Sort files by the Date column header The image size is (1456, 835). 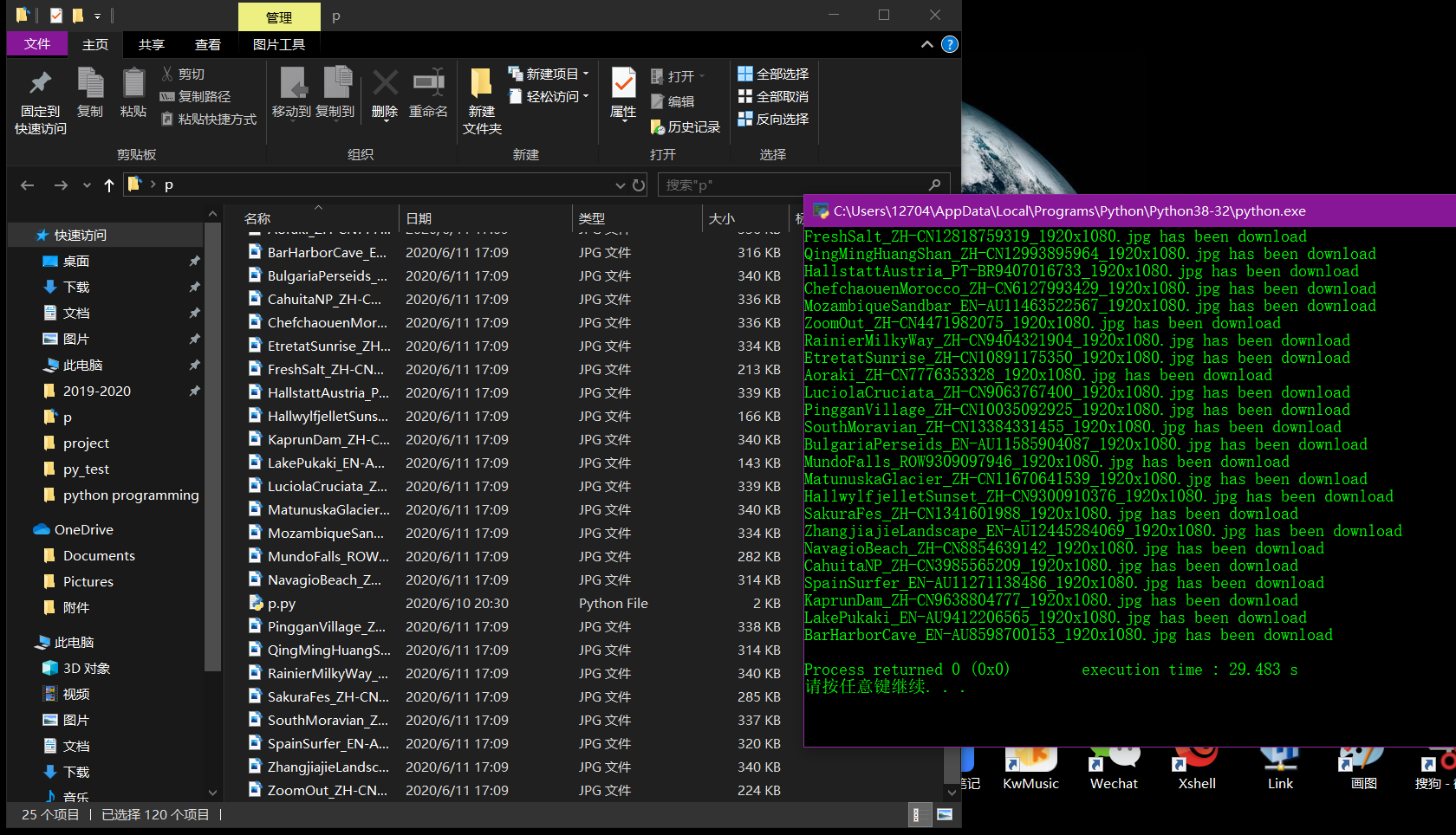pos(485,219)
